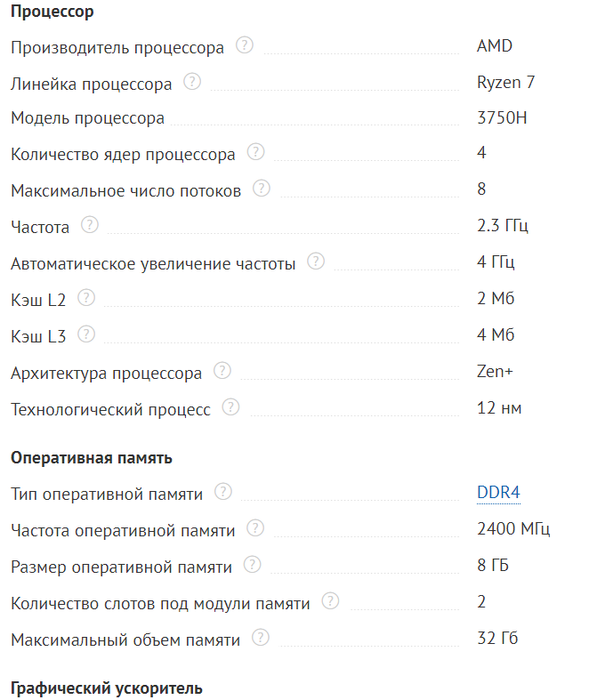
Task: Open tooltip for Максимальное число потоков
Action: (x=262, y=188)
